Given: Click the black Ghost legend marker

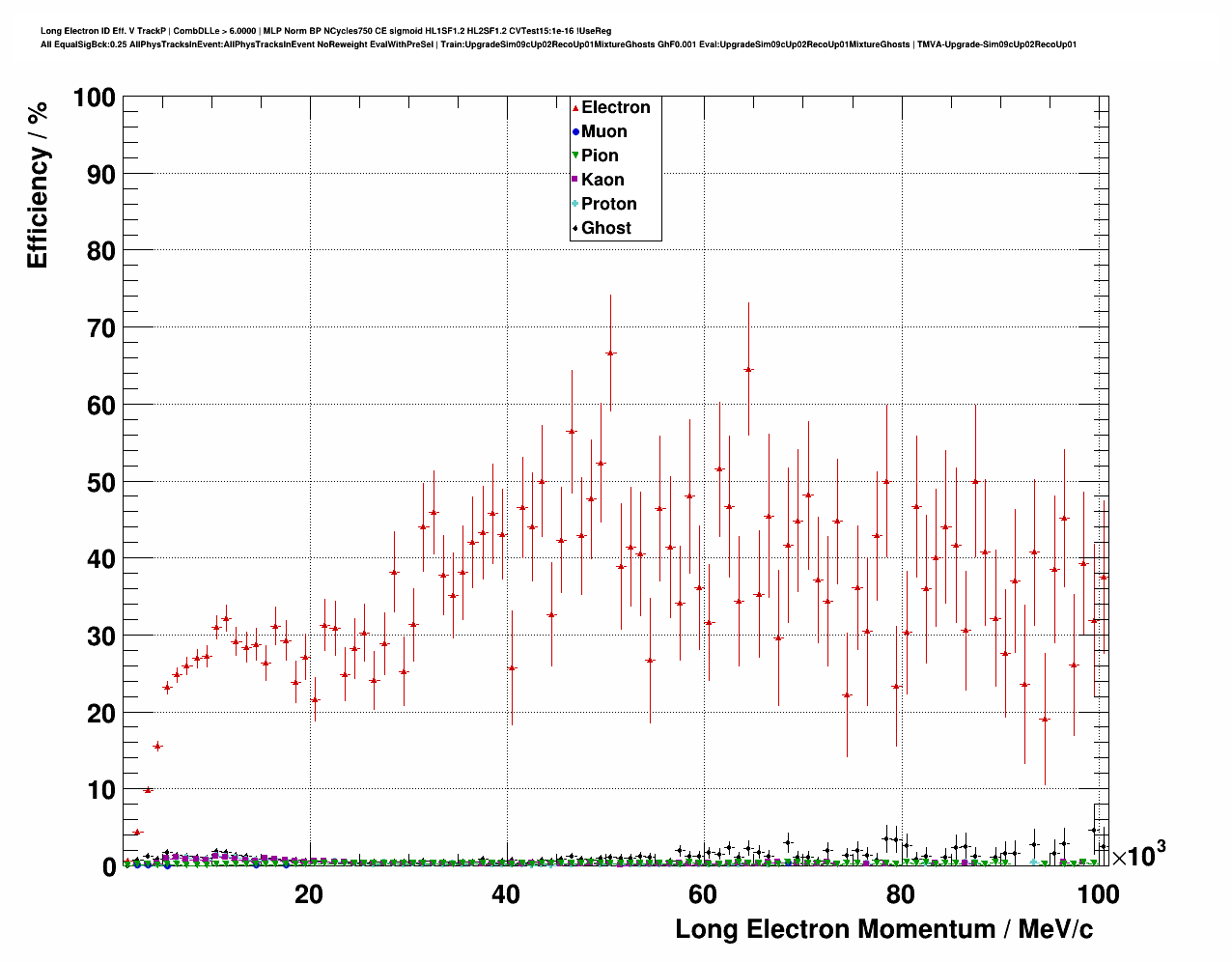Looking at the screenshot, I should click(575, 228).
